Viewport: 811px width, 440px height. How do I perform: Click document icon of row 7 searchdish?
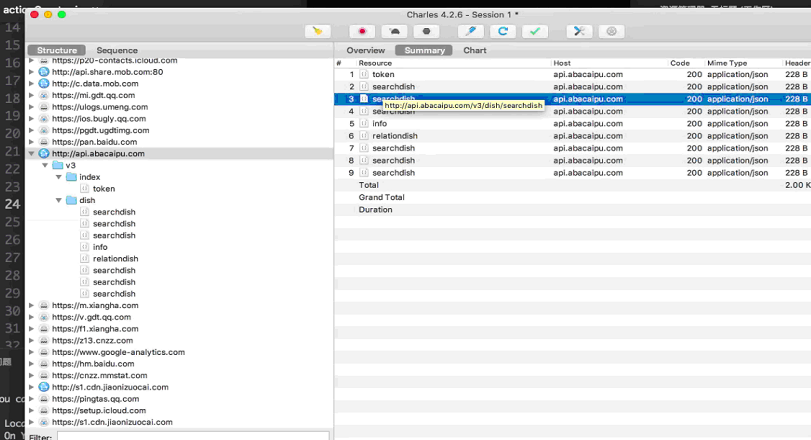tap(364, 148)
